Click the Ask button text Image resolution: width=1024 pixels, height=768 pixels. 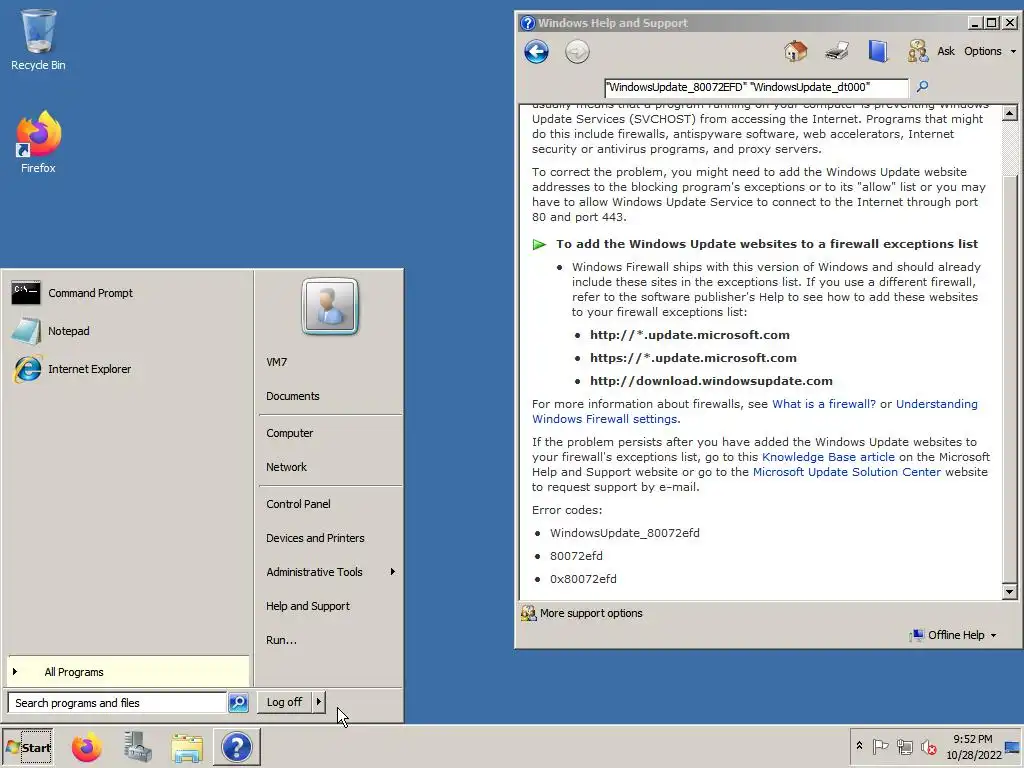(x=946, y=51)
